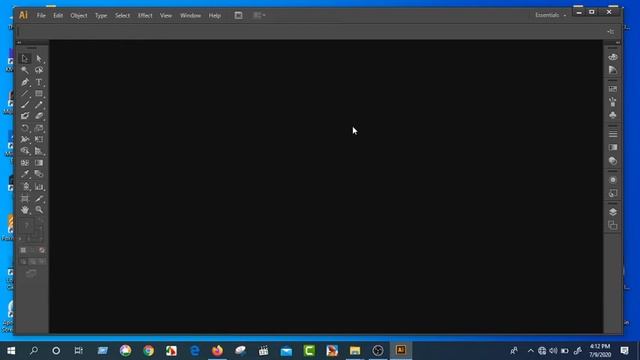
Task: Select the Paintbrush tool
Action: (25, 105)
